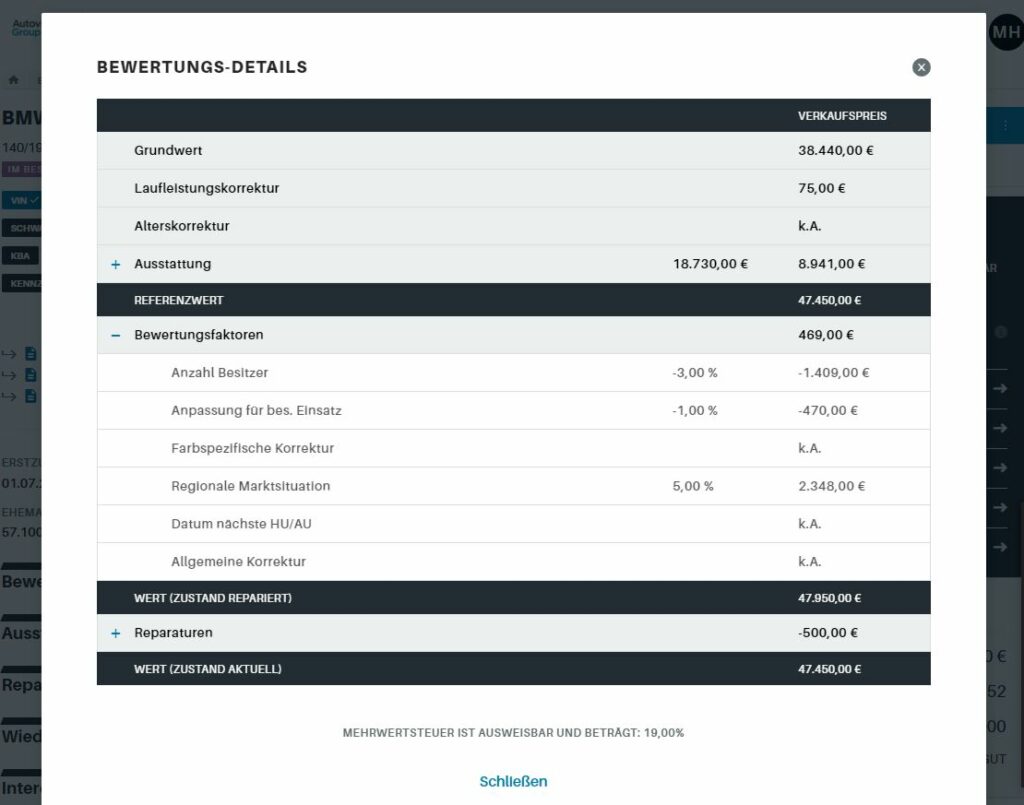Click the -1.409,00 € amount
Image resolution: width=1024 pixels, height=805 pixels.
coord(833,373)
